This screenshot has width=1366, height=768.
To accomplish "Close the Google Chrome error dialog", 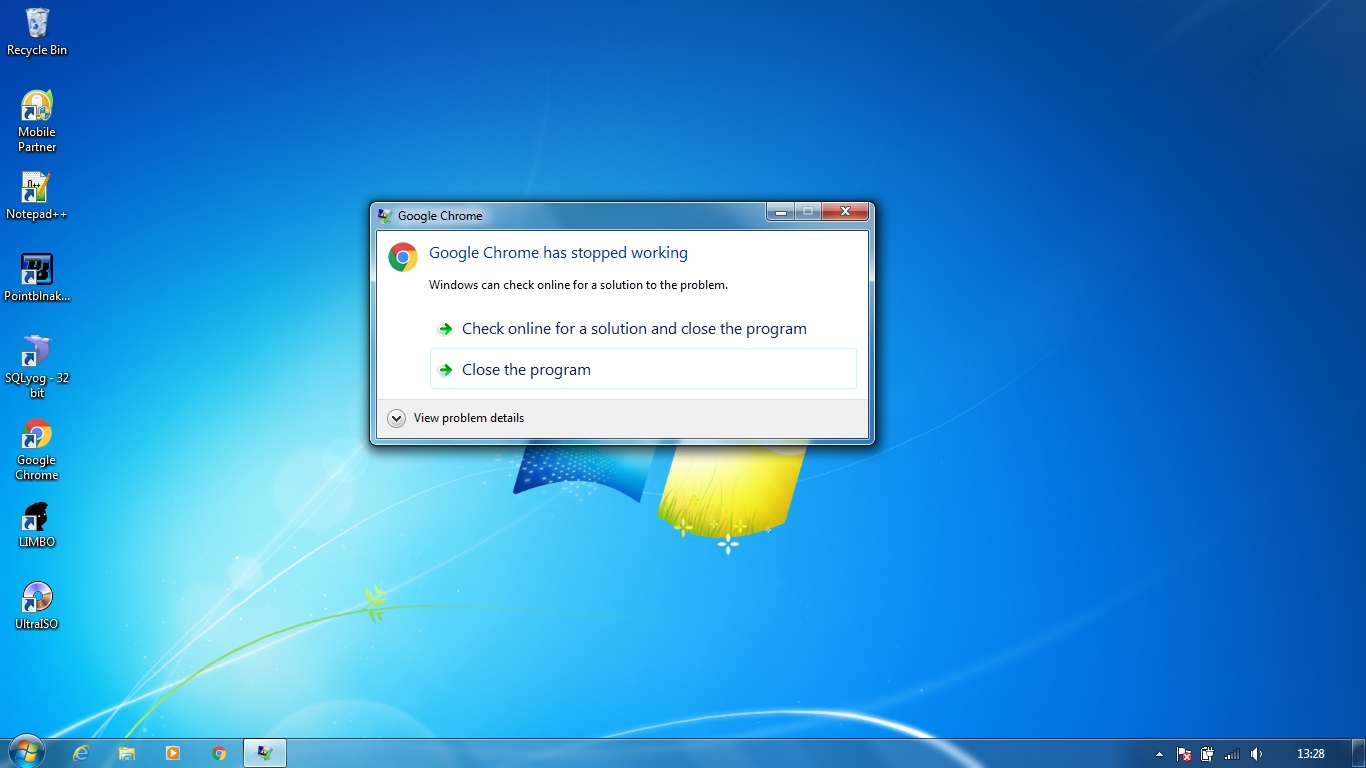I will click(845, 212).
